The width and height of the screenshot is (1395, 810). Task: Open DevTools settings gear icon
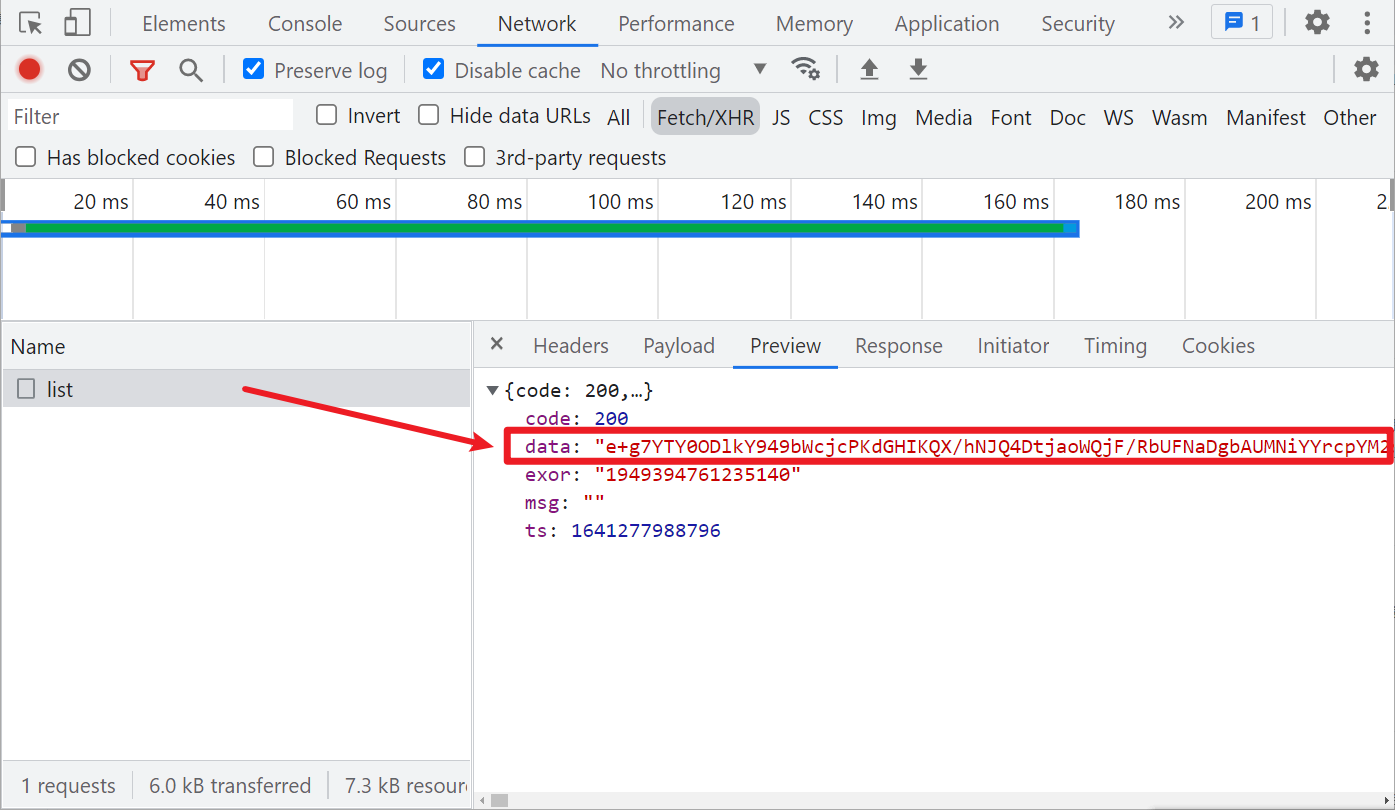[x=1317, y=23]
